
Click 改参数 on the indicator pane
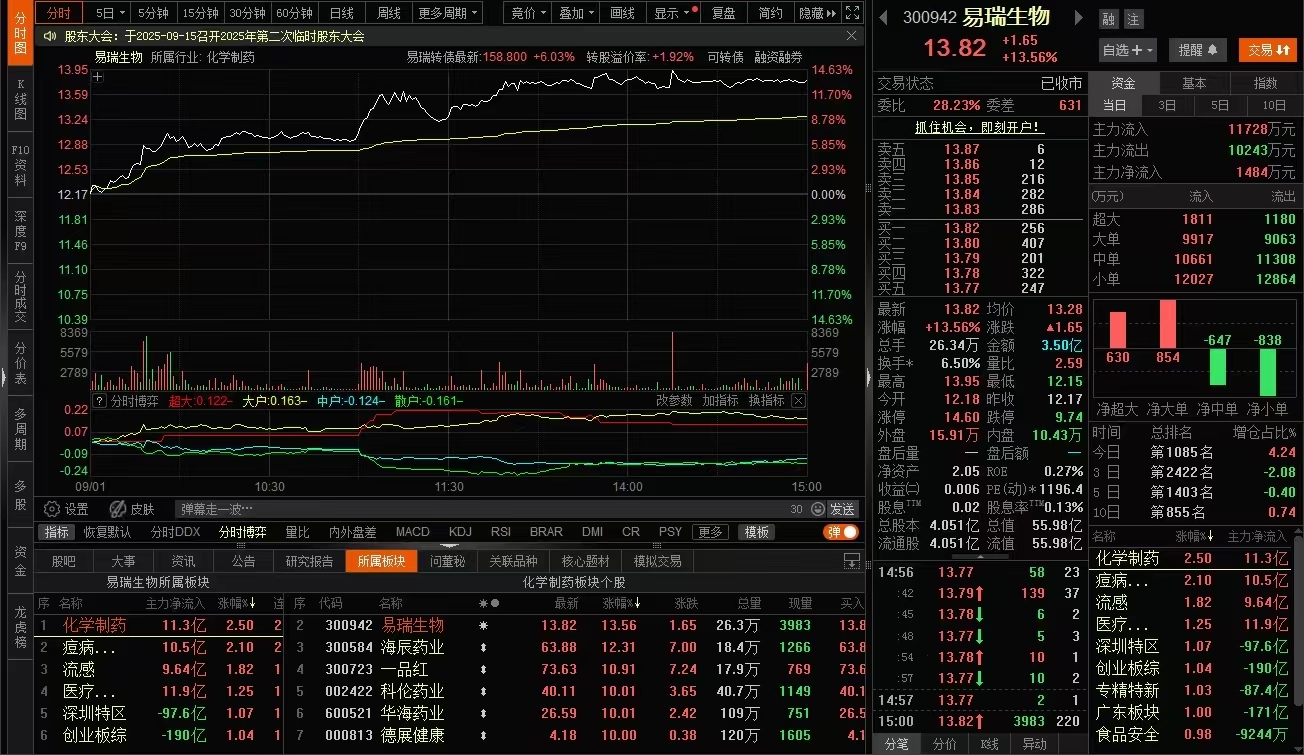(x=674, y=400)
